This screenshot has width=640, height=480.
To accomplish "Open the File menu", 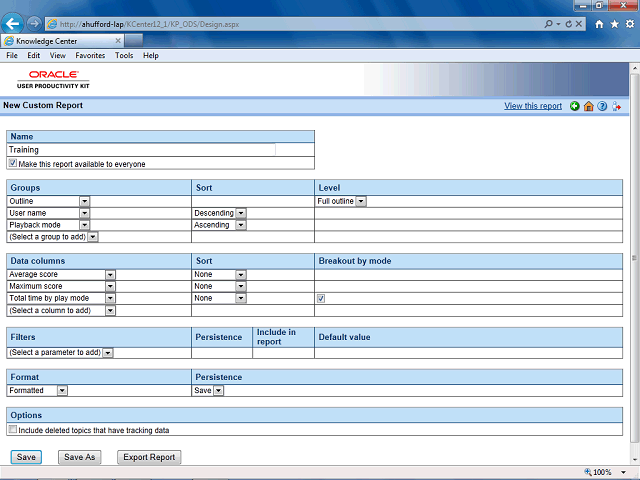I will (12, 56).
